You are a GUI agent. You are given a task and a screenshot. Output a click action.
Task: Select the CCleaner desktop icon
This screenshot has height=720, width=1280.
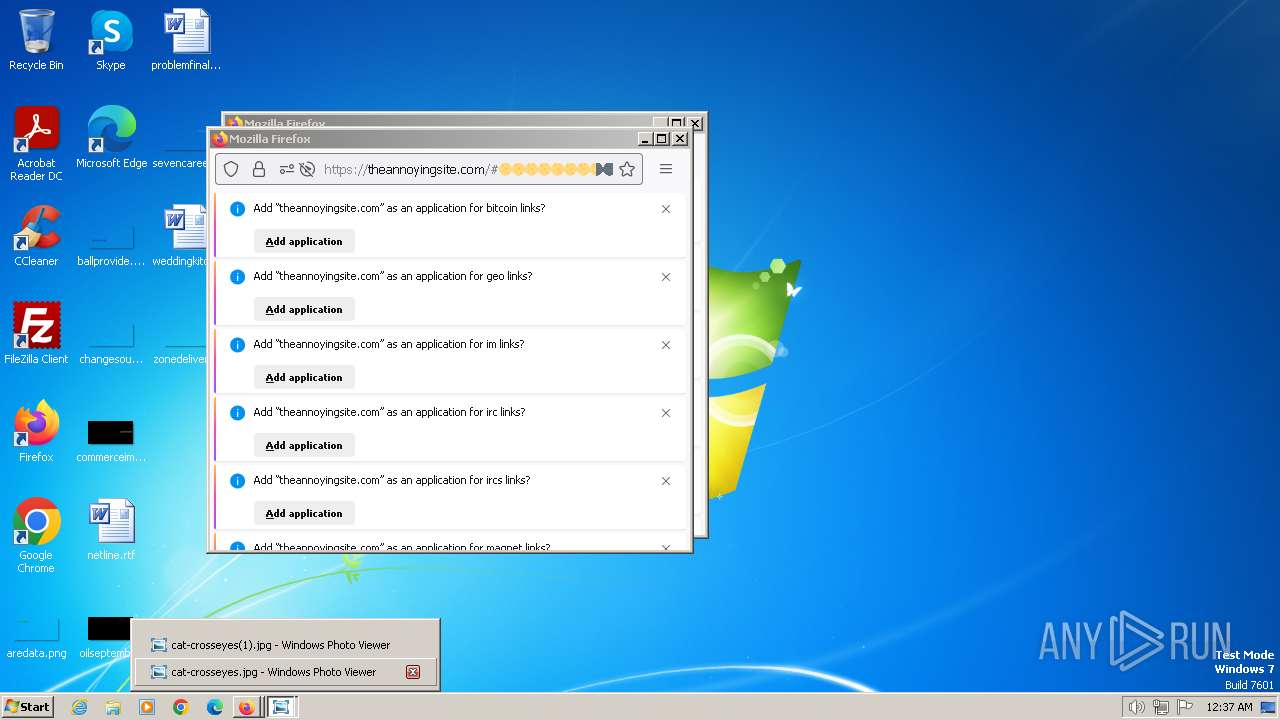[36, 236]
